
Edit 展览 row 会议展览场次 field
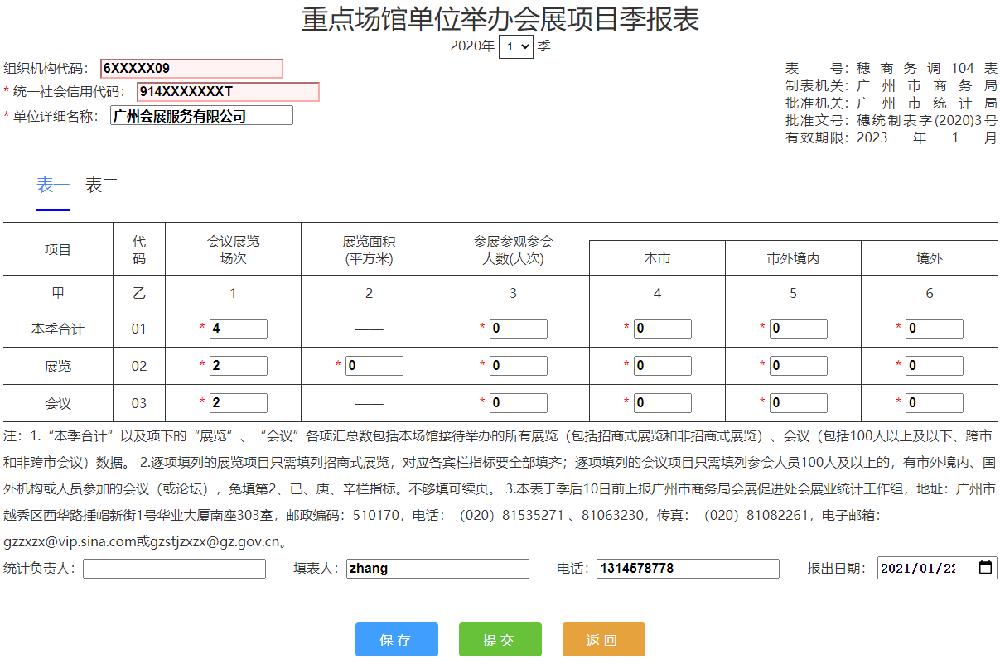239,366
